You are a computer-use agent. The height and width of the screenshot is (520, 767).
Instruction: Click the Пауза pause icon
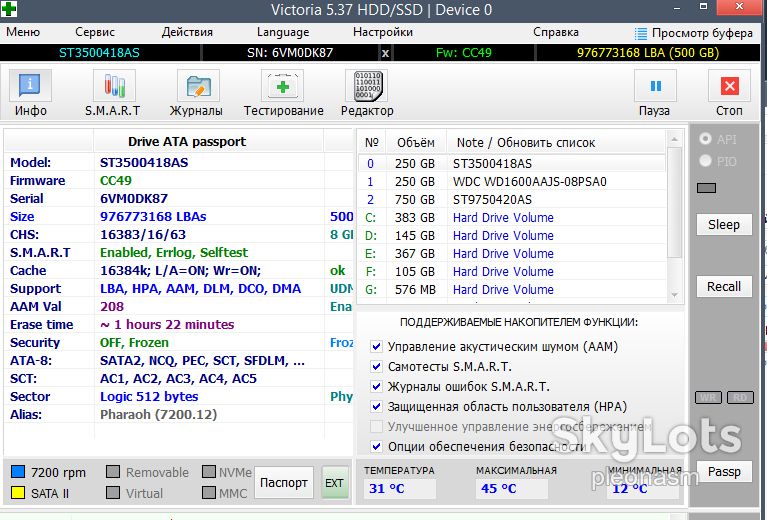(655, 87)
